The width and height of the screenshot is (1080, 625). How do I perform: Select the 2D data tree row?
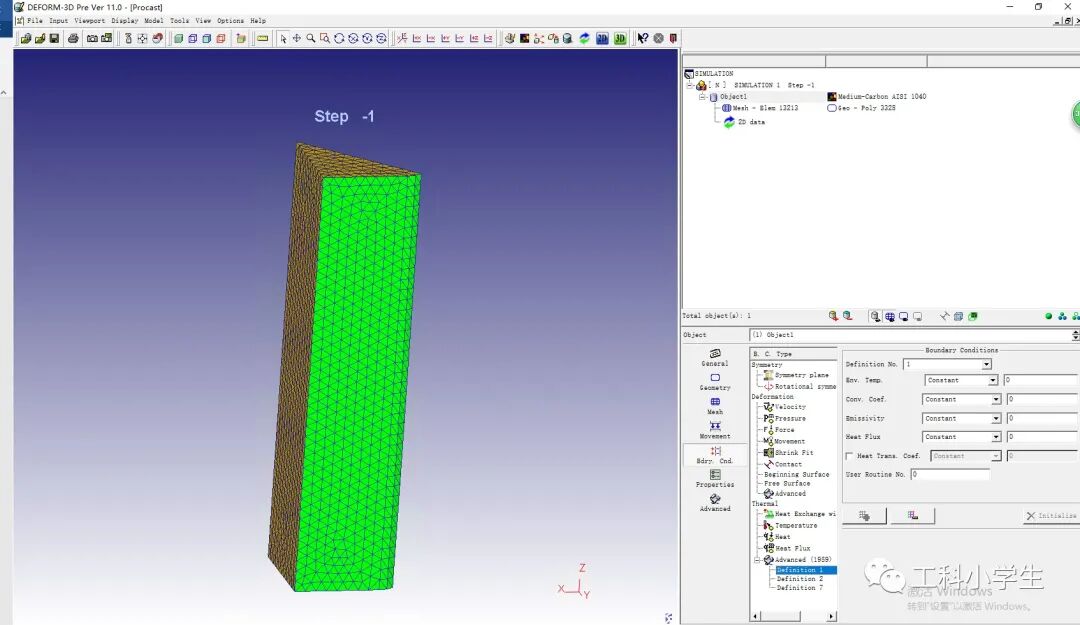745,123
